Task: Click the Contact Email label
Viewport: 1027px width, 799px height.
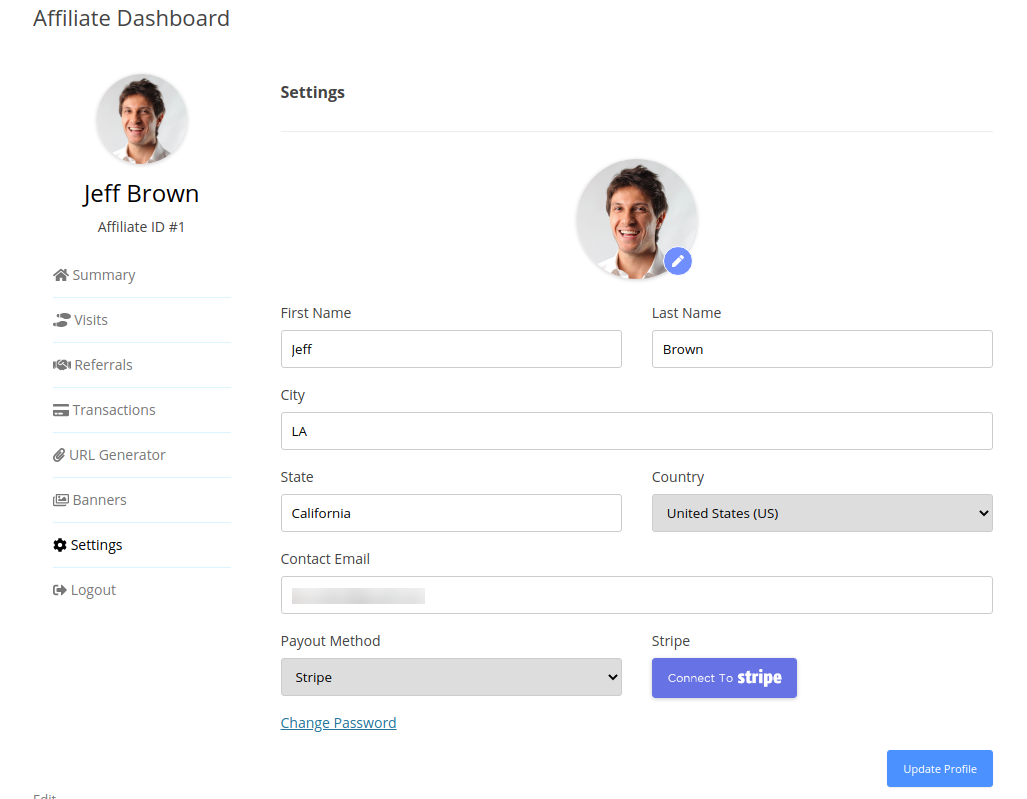Action: coord(325,559)
